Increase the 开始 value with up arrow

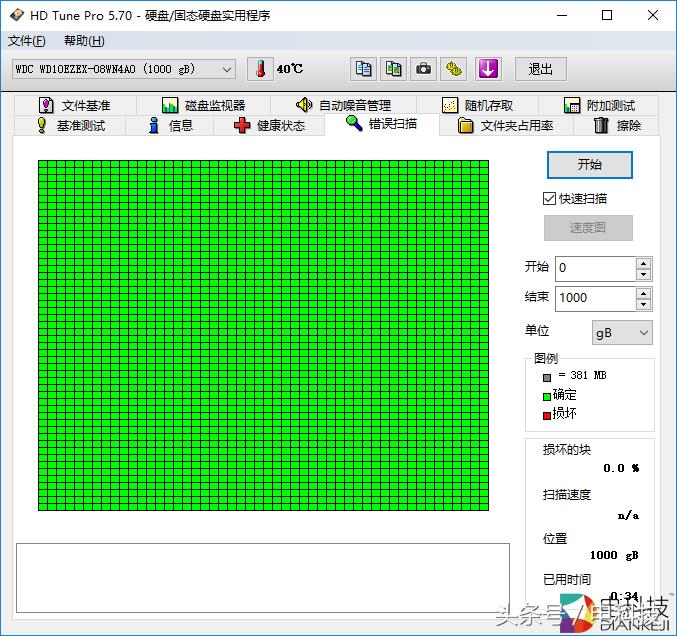(643, 263)
